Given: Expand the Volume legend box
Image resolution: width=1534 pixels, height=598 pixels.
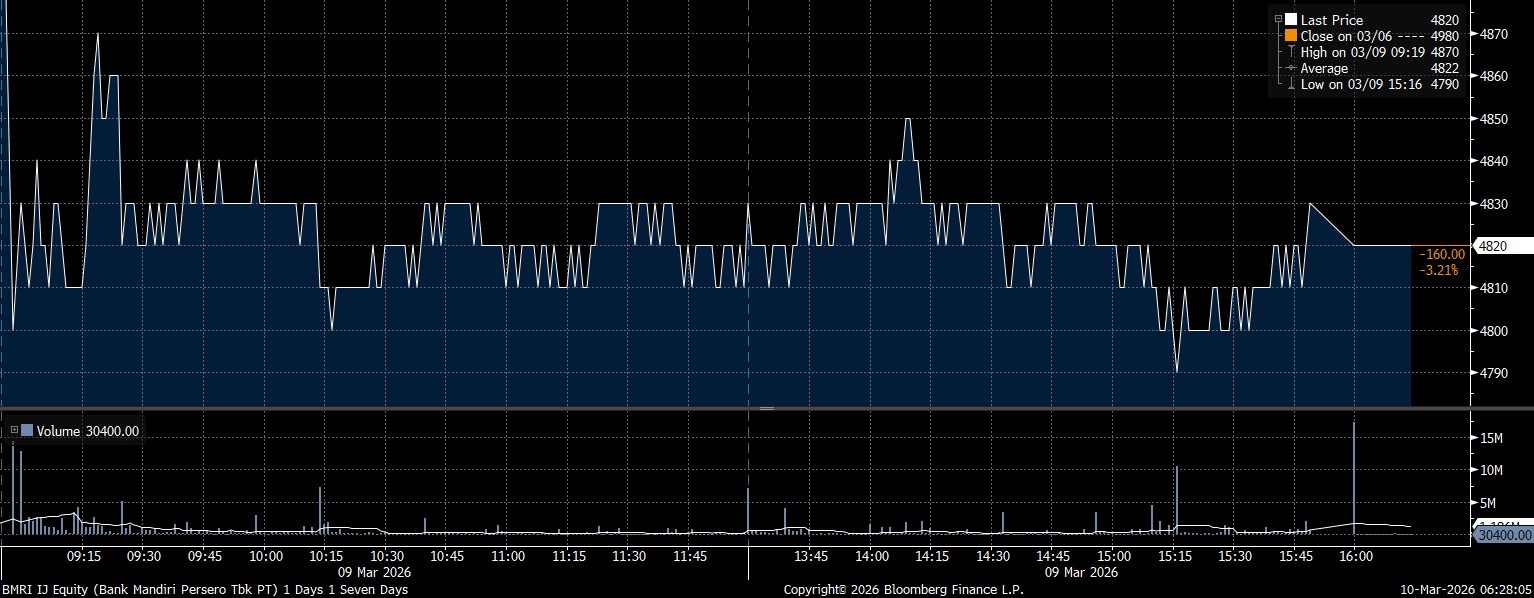Looking at the screenshot, I should (x=13, y=431).
